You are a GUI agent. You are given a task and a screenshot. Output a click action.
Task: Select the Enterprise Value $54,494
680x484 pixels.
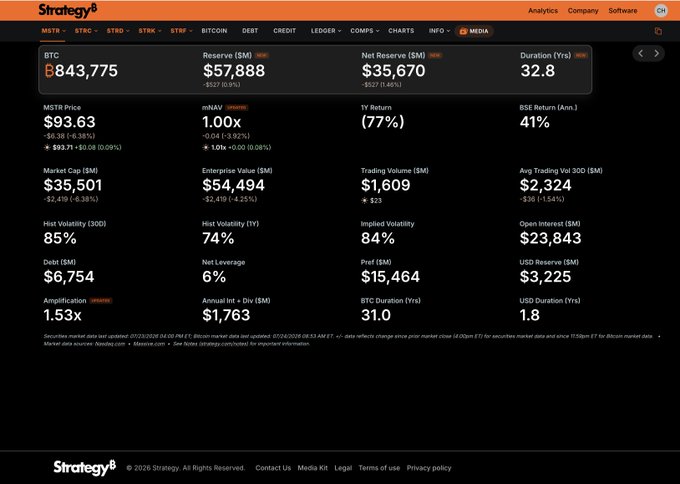pos(233,185)
